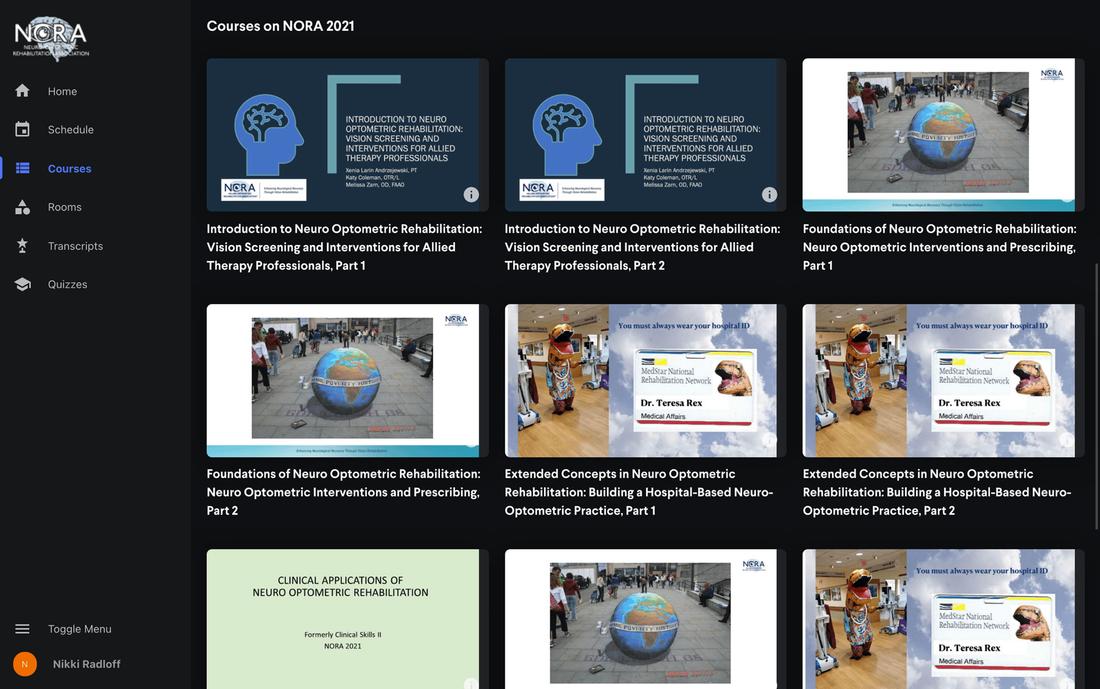
Task: Click the info icon on Extended Concepts Part 1
Action: point(768,439)
